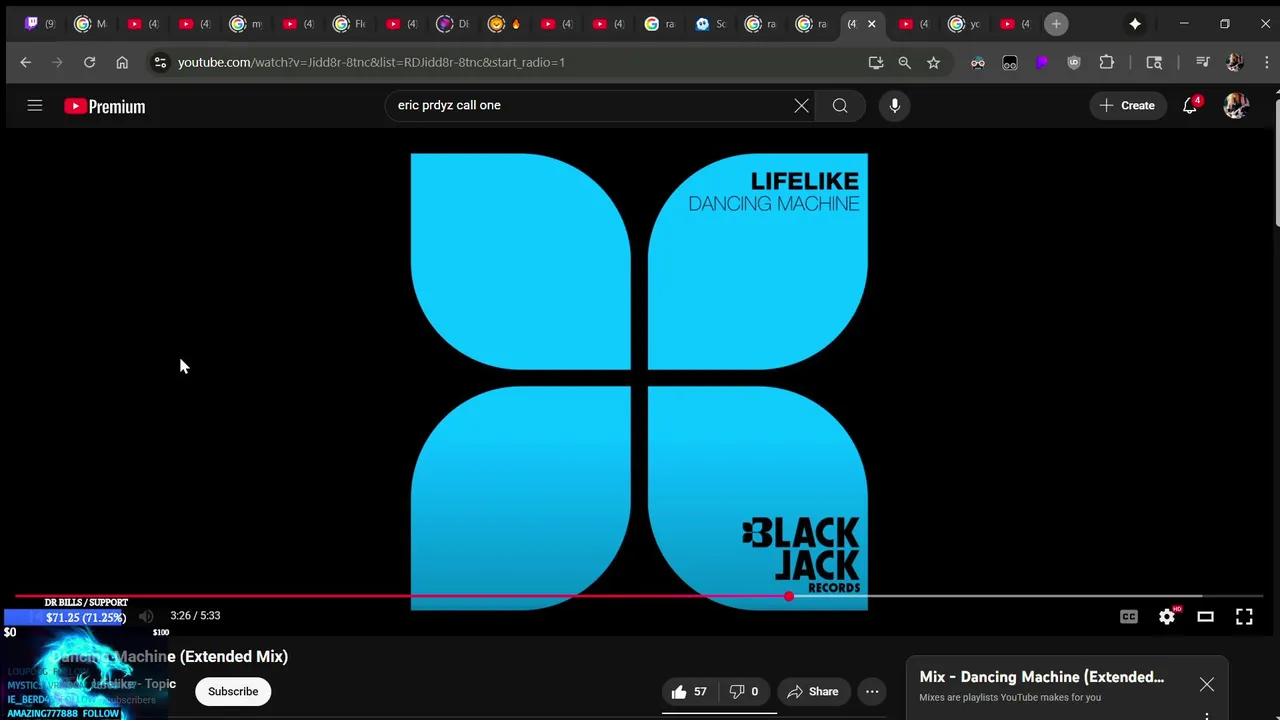Image resolution: width=1280 pixels, height=720 pixels.
Task: Open new browser tab
Action: coord(1056,24)
